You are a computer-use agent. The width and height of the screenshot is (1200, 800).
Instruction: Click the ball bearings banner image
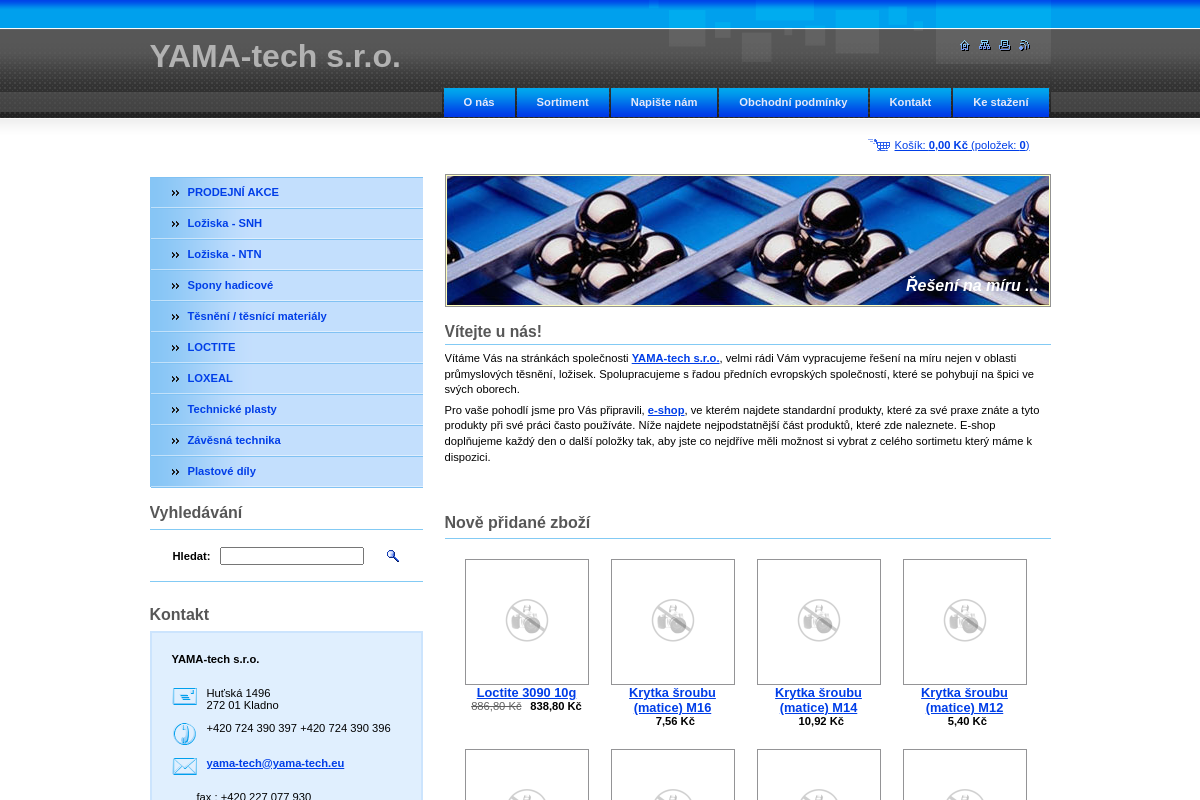pyautogui.click(x=748, y=240)
